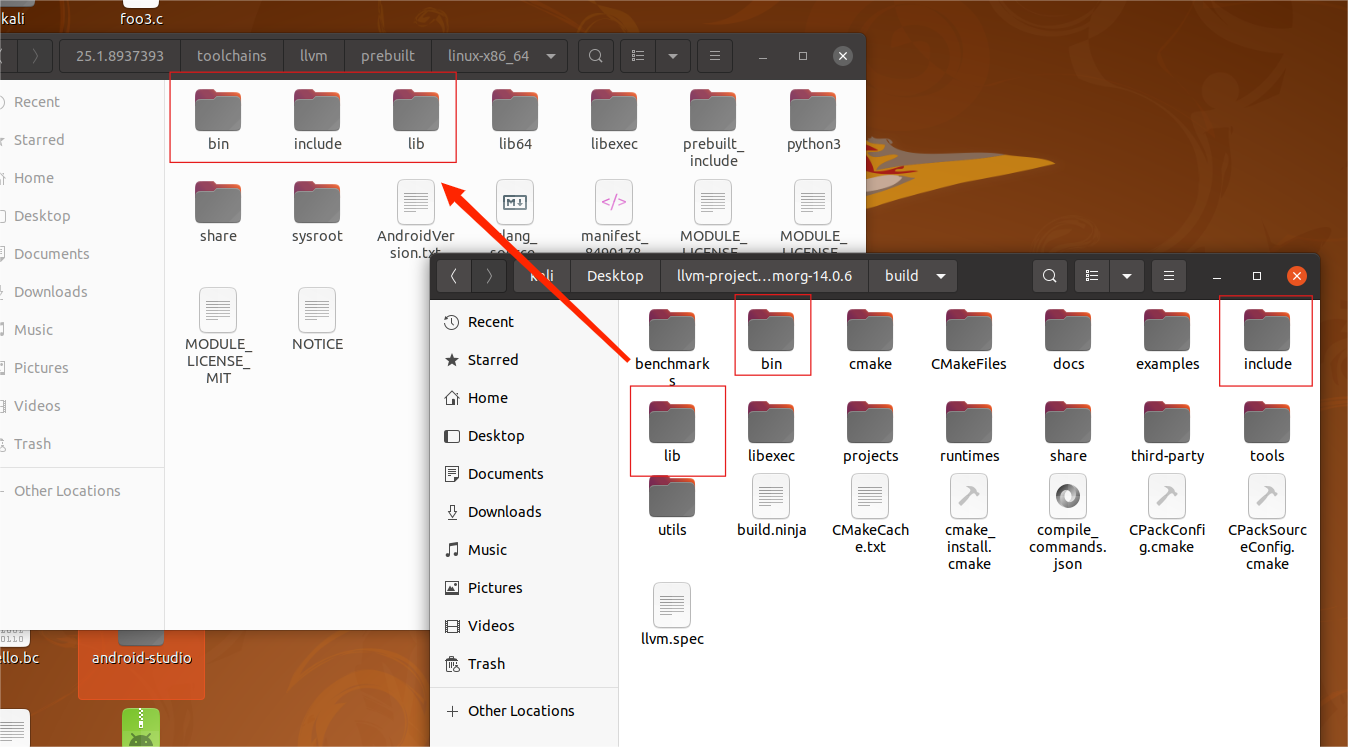
Task: Select the projects folder
Action: click(x=870, y=432)
